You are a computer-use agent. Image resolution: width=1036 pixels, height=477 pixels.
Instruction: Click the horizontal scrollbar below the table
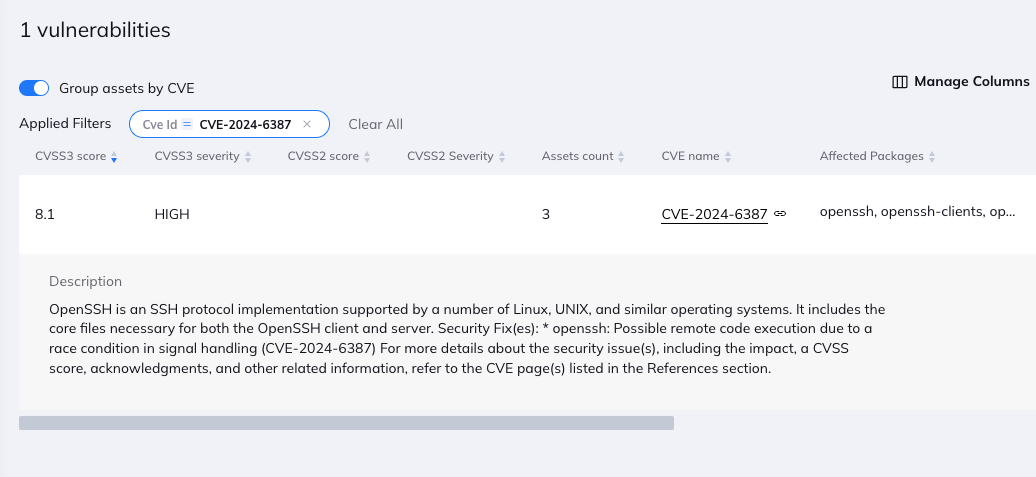pos(346,423)
